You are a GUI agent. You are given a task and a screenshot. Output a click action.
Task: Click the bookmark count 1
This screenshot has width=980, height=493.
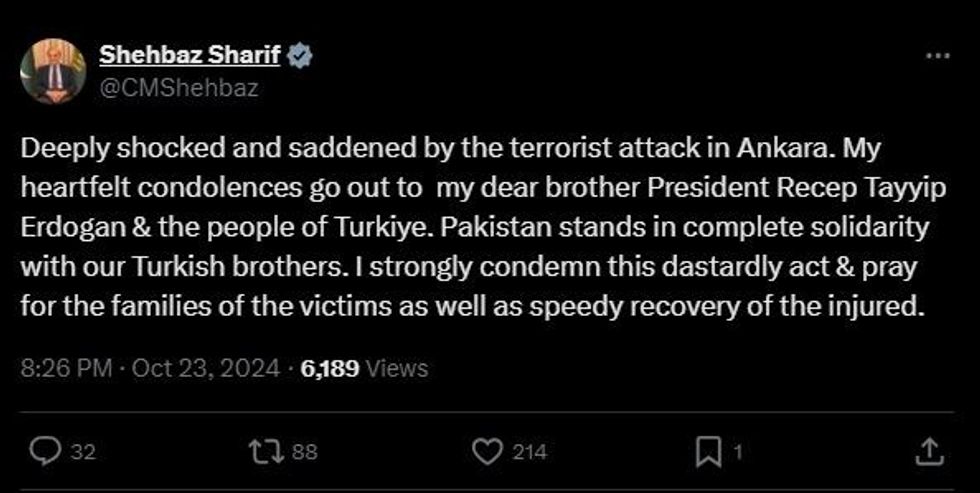click(x=738, y=452)
